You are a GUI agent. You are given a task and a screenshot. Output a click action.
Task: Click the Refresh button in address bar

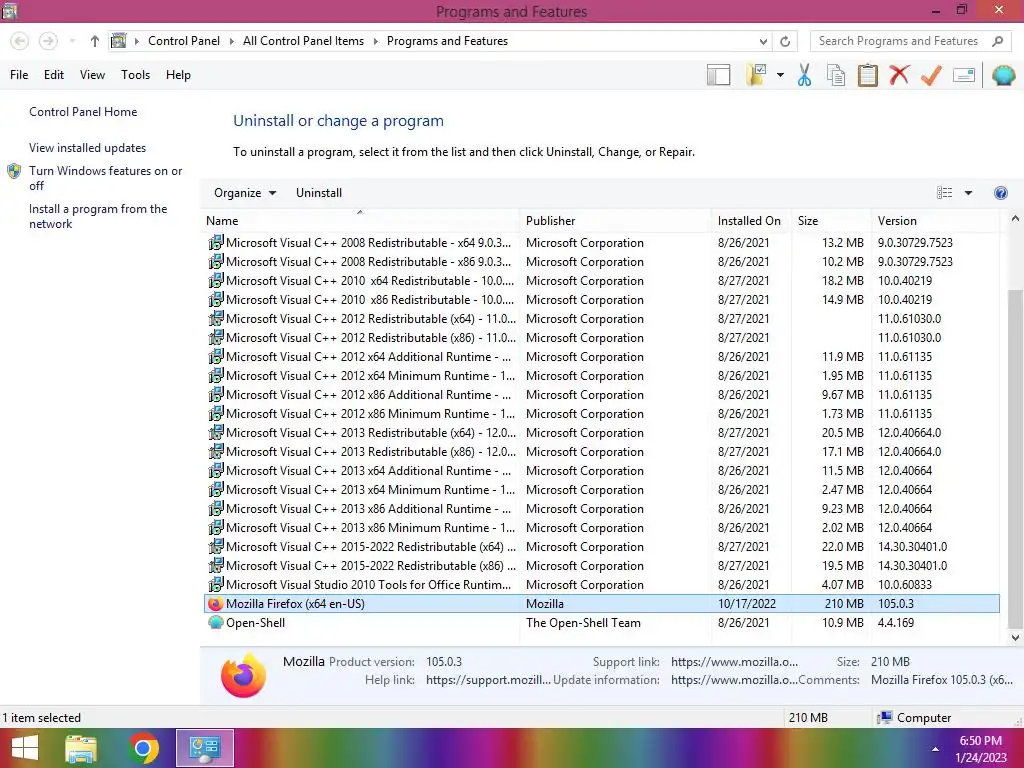click(785, 41)
